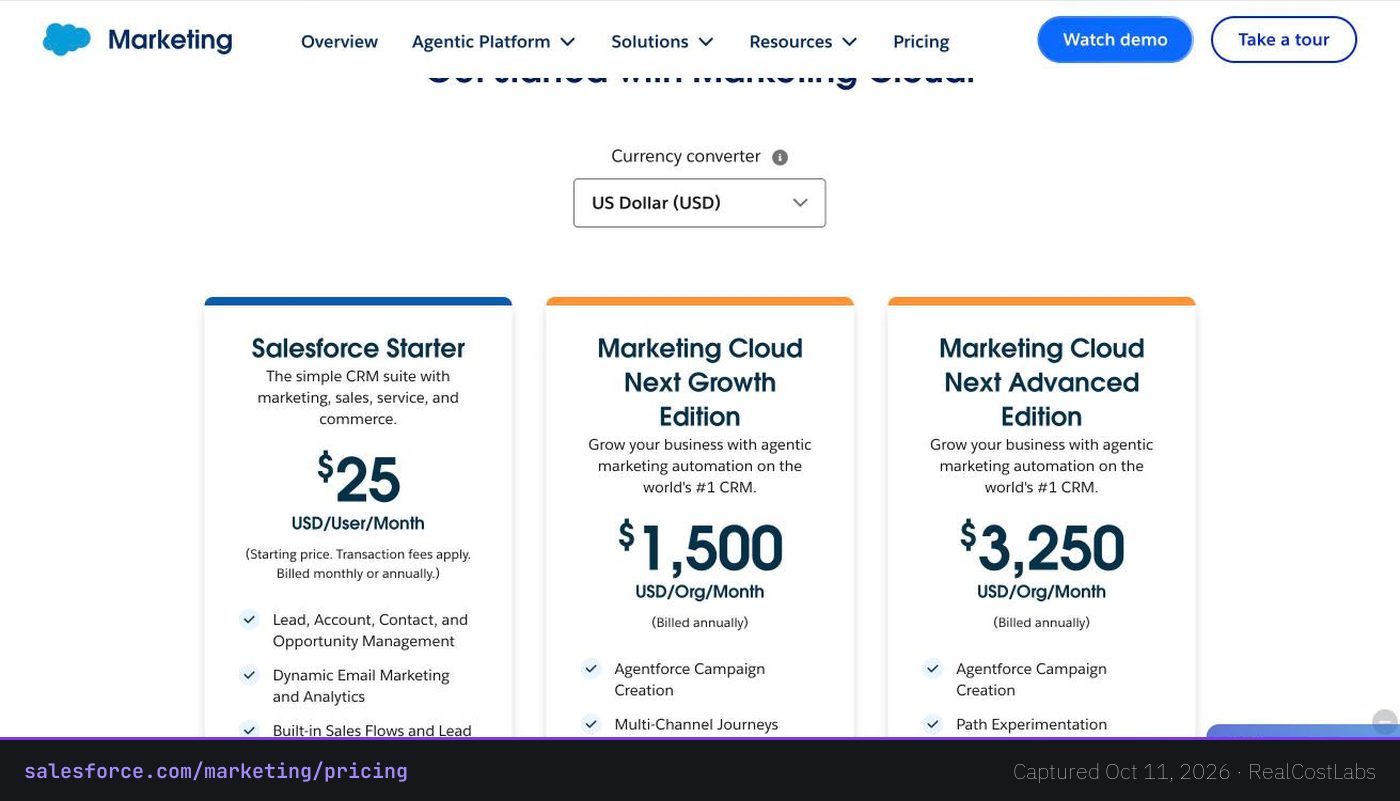
Task: Click the Marketing brand title
Action: click(170, 40)
